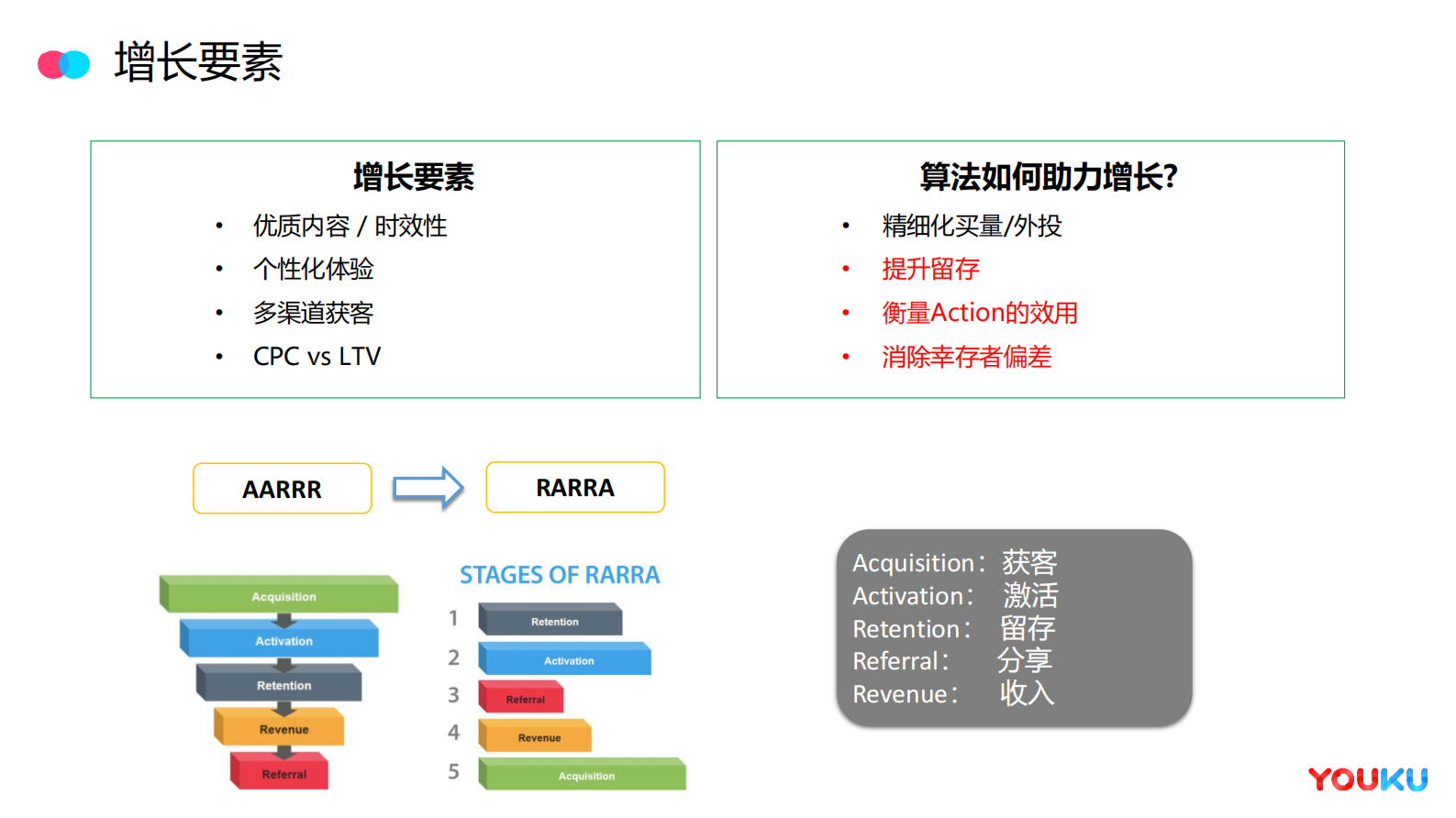This screenshot has height=818, width=1456.
Task: Click the legend line Revenue: 收入
Action: tap(954, 693)
